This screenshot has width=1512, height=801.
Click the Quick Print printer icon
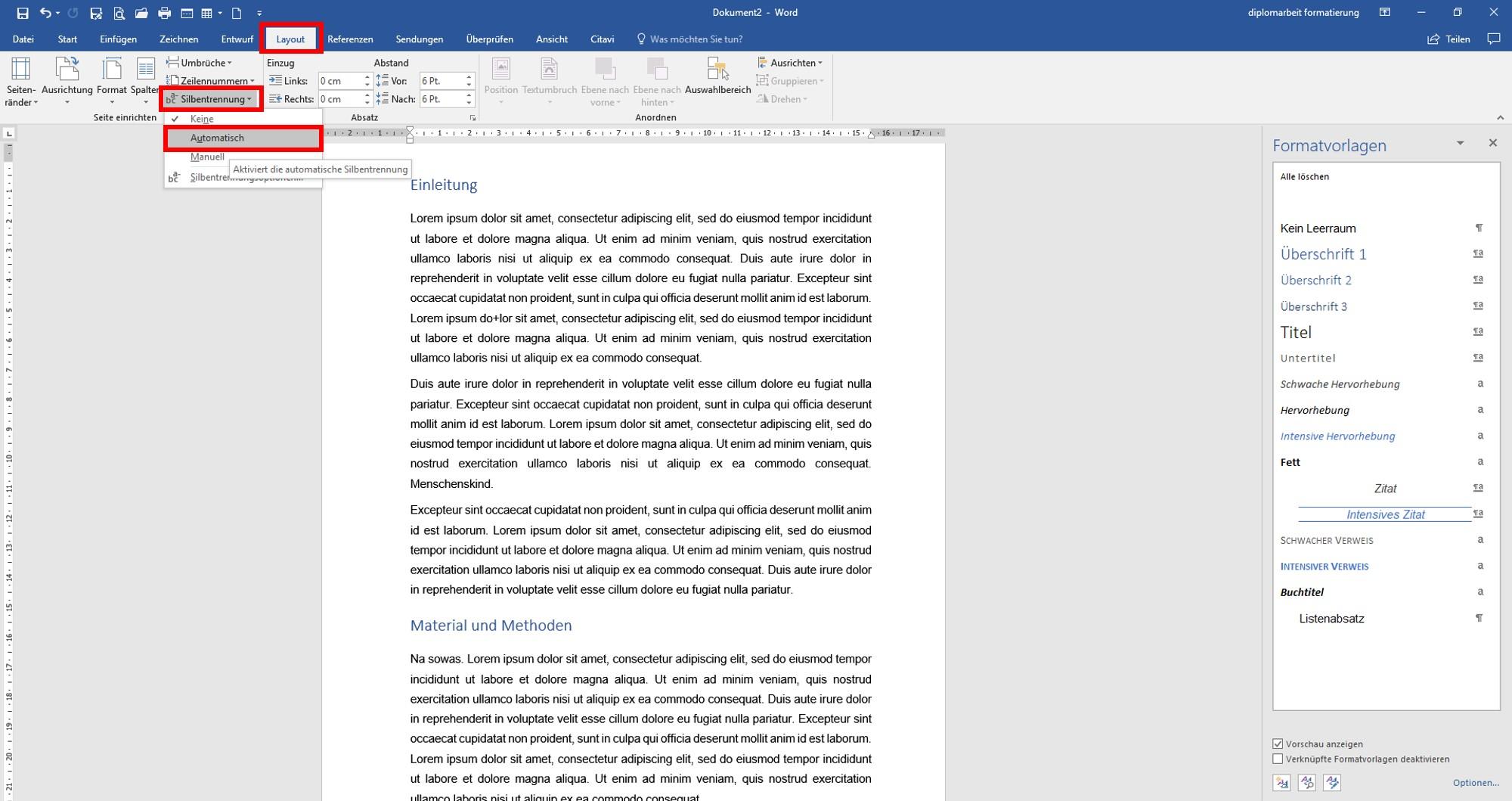(164, 13)
